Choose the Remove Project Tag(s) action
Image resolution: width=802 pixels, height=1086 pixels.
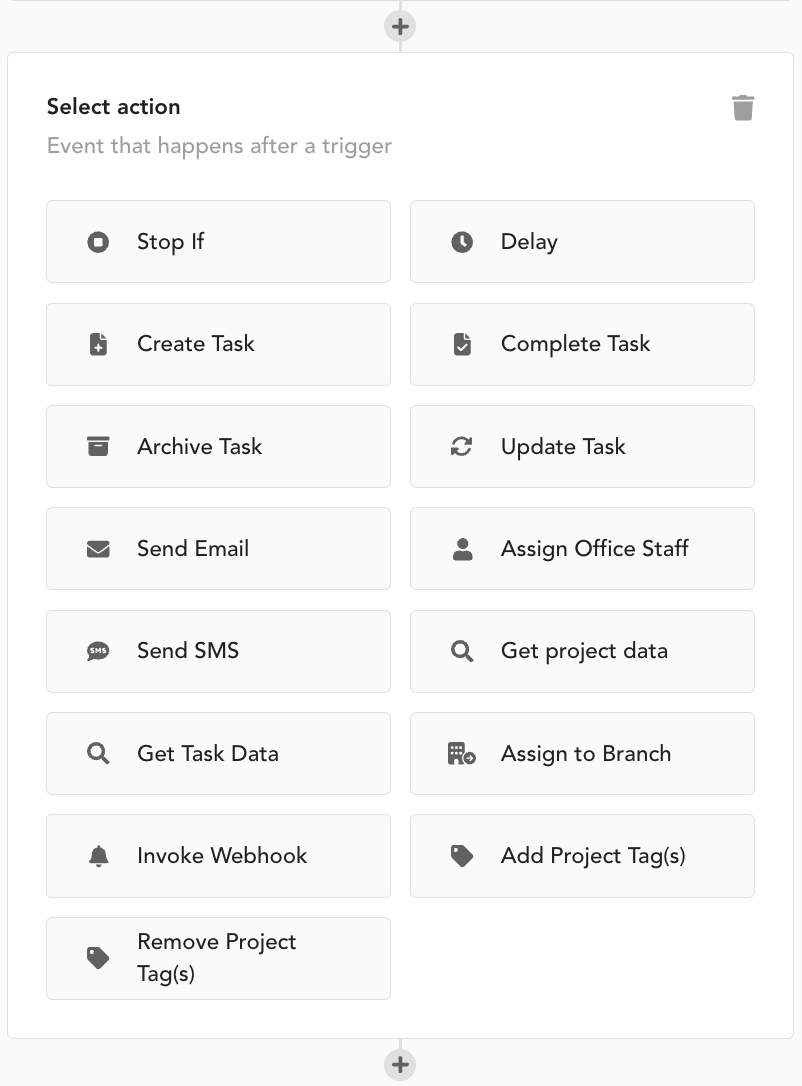pos(218,957)
